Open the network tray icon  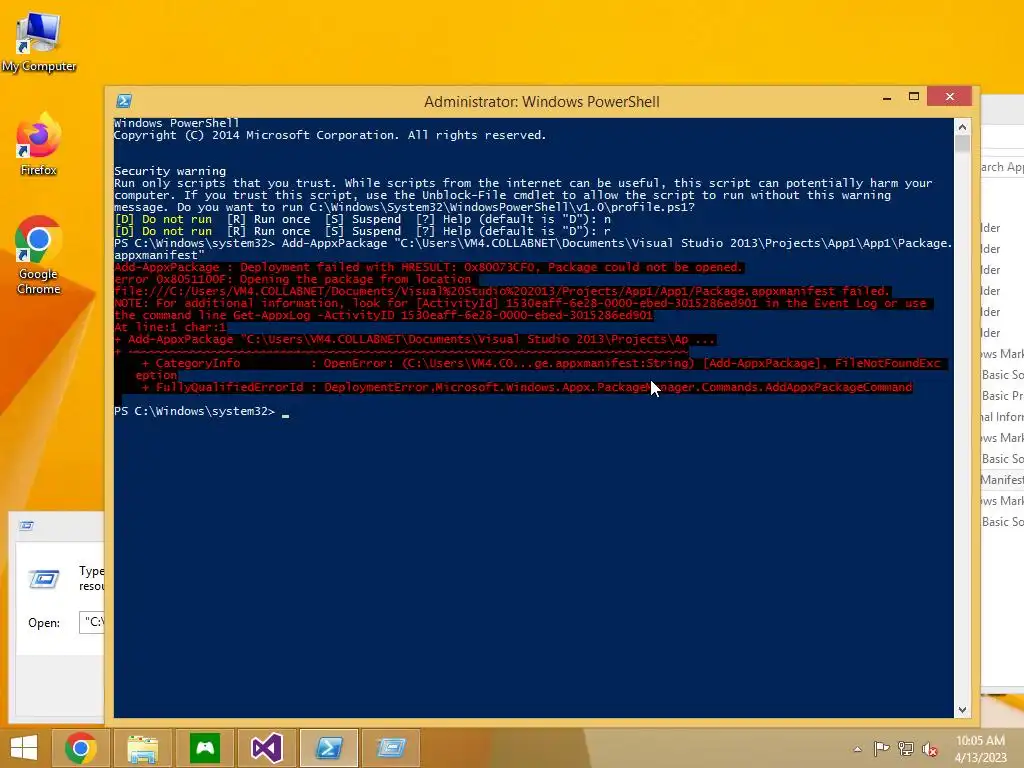click(906, 748)
